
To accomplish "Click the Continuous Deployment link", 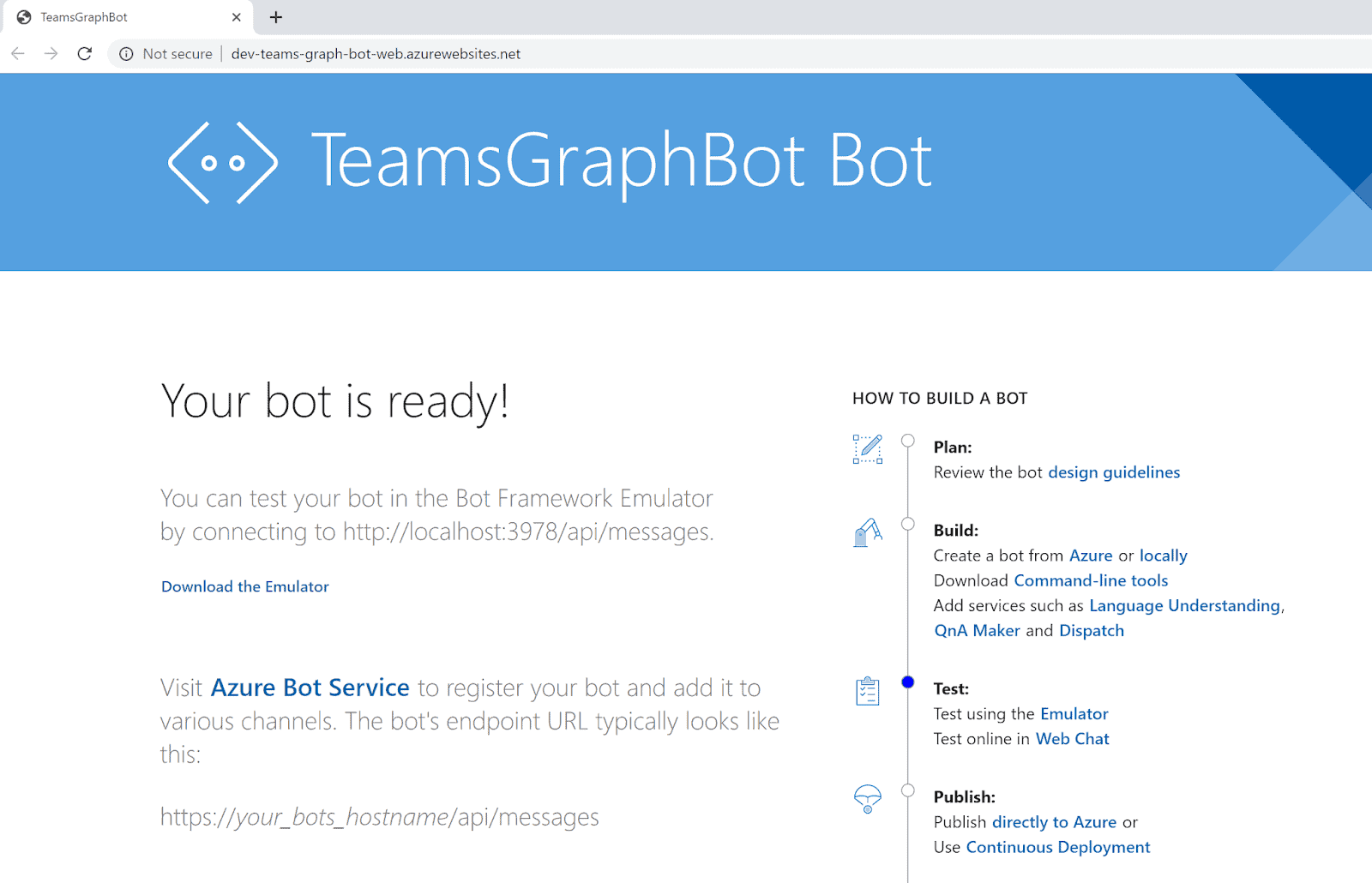I will click(1057, 847).
